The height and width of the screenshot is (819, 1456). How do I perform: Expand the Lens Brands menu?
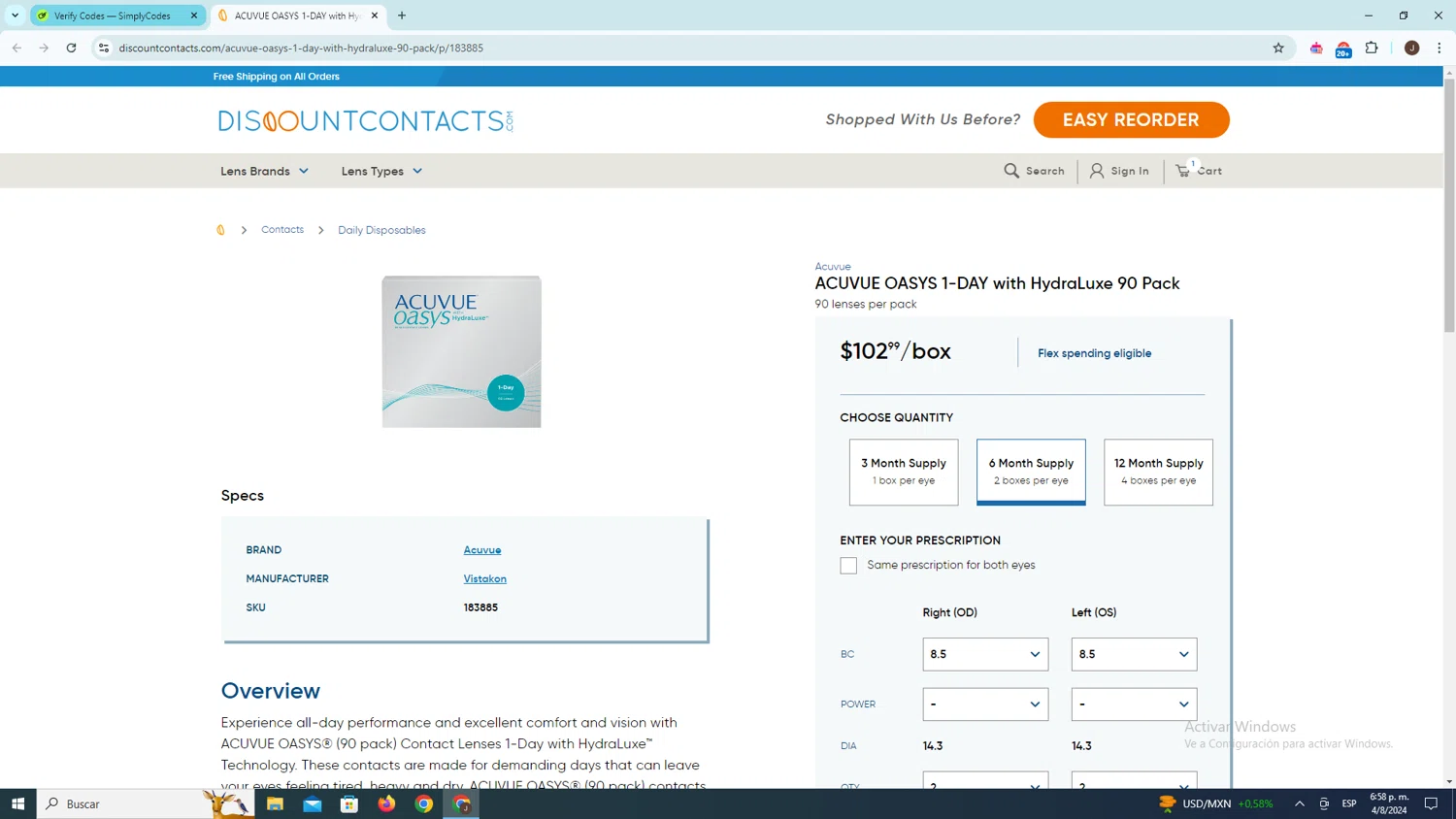click(264, 171)
